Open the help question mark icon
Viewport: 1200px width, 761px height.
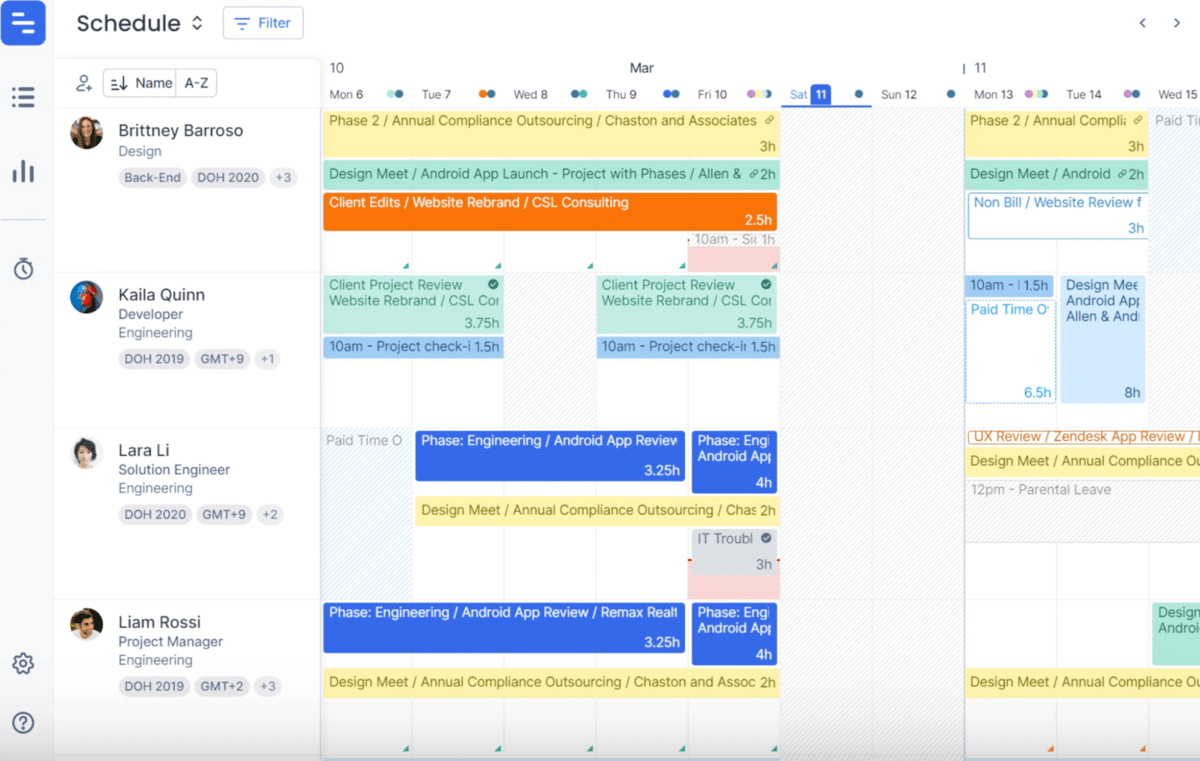point(23,722)
